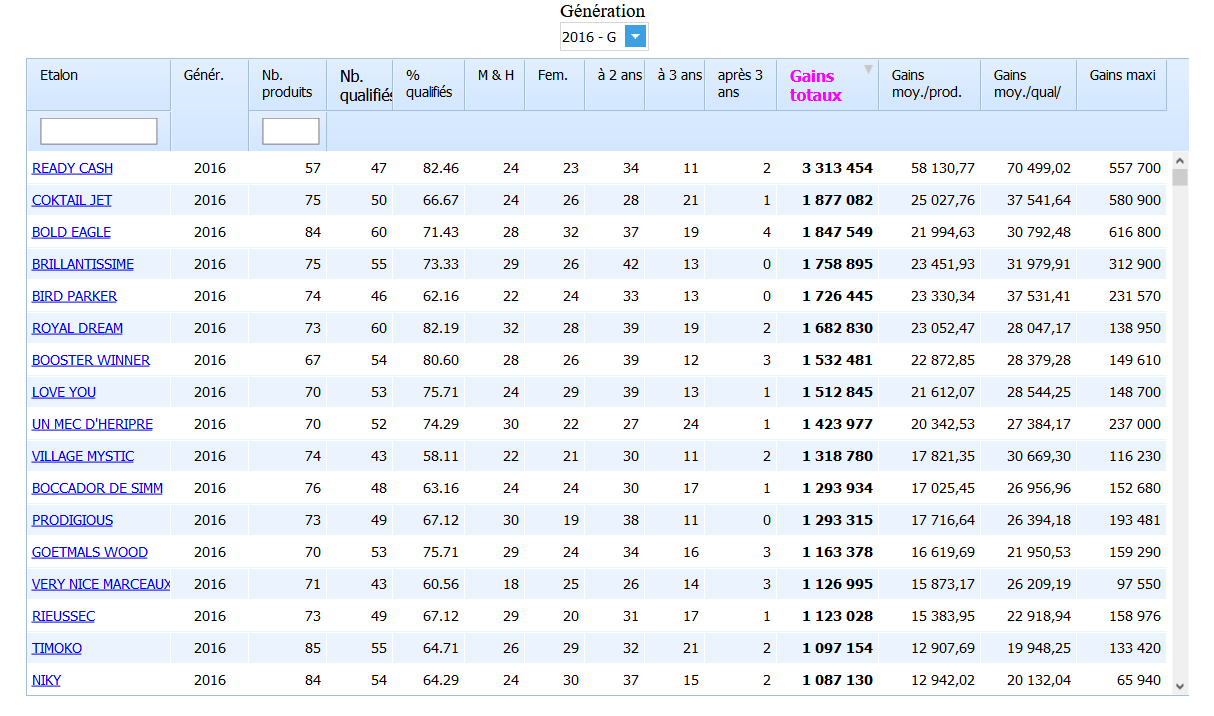Select BOOSTER WINNER gains maxi 149 610
Viewport: 1214px width, 716px height.
tap(1135, 360)
